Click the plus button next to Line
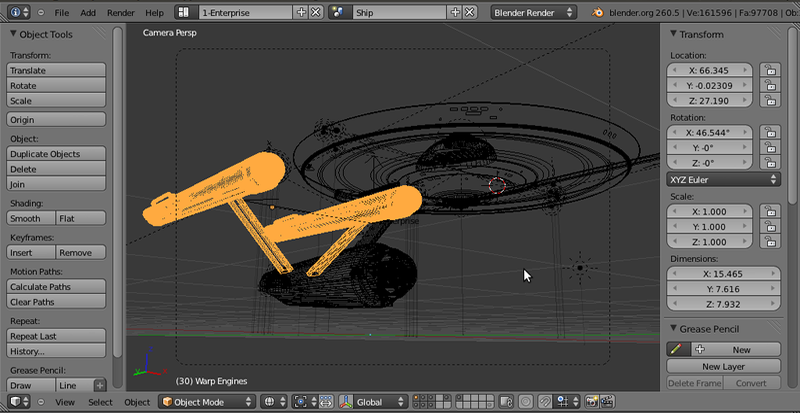Image resolution: width=800 pixels, height=413 pixels. (100, 385)
